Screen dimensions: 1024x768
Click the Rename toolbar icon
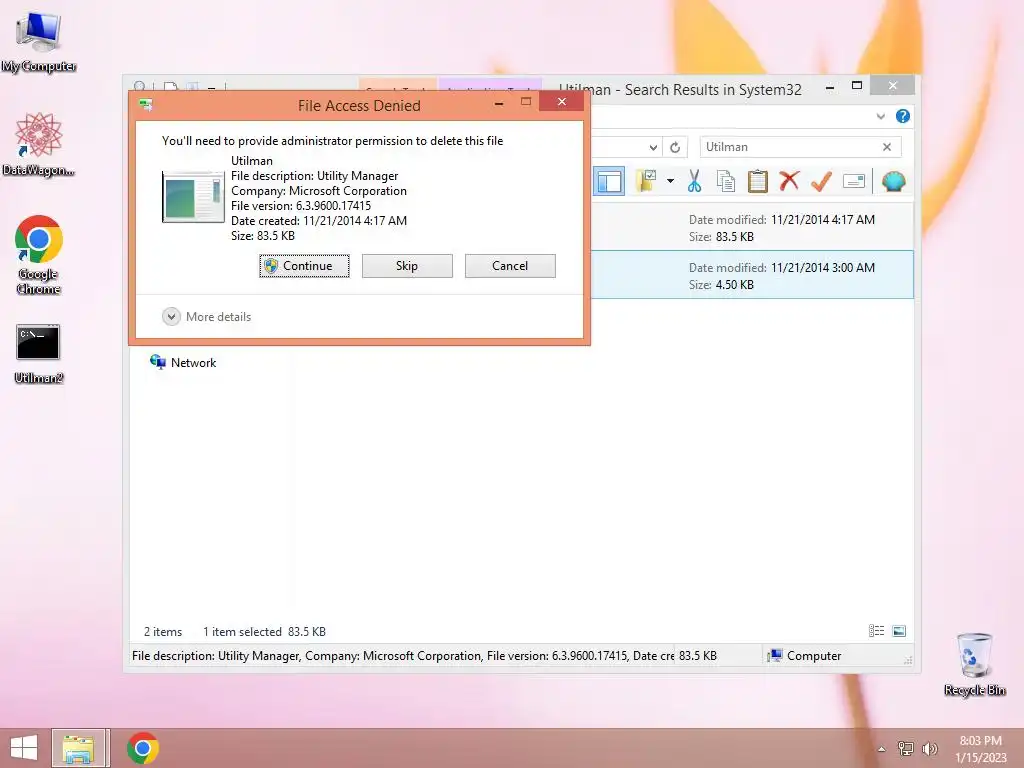[x=854, y=181]
